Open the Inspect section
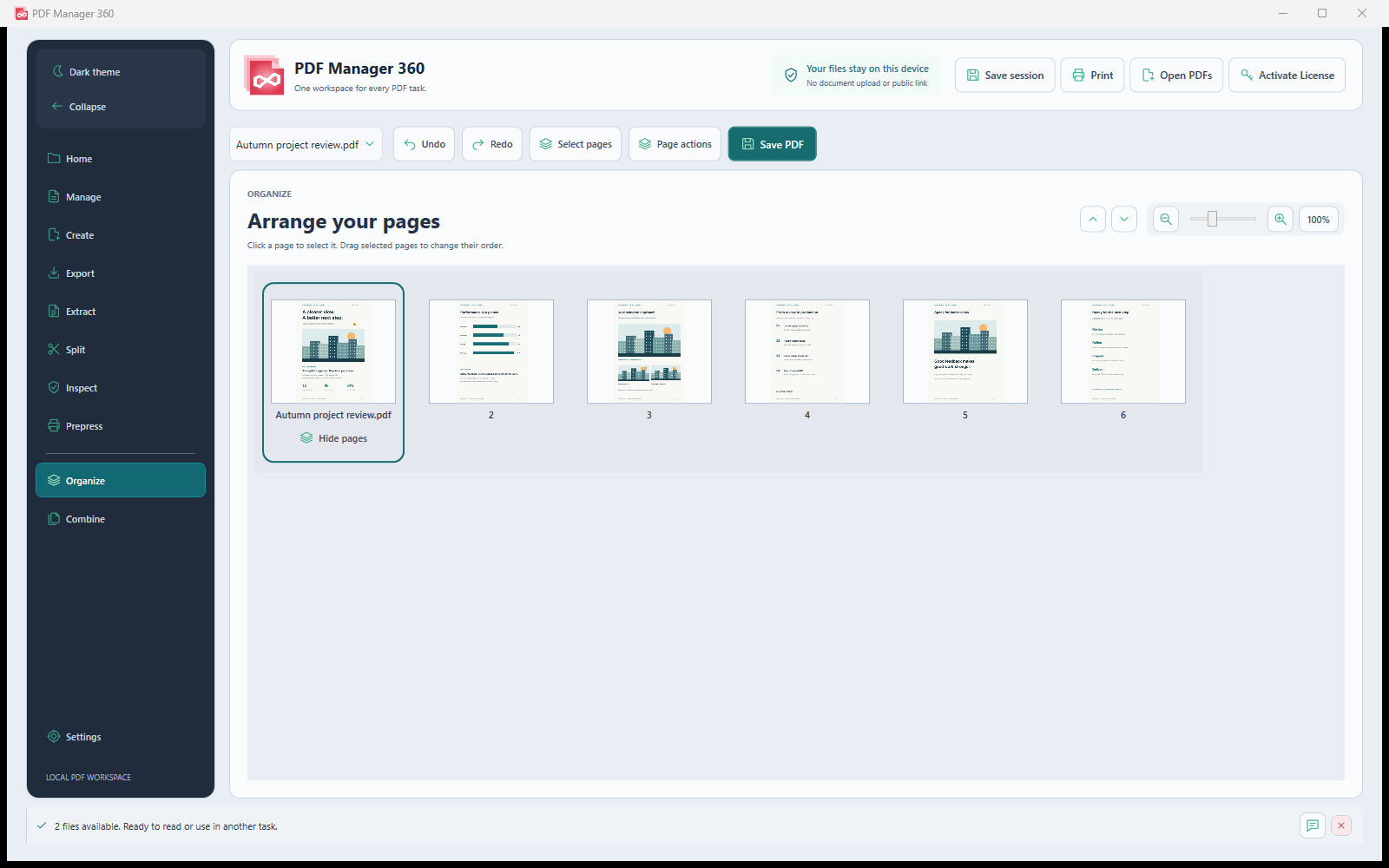This screenshot has width=1389, height=868. tap(121, 388)
